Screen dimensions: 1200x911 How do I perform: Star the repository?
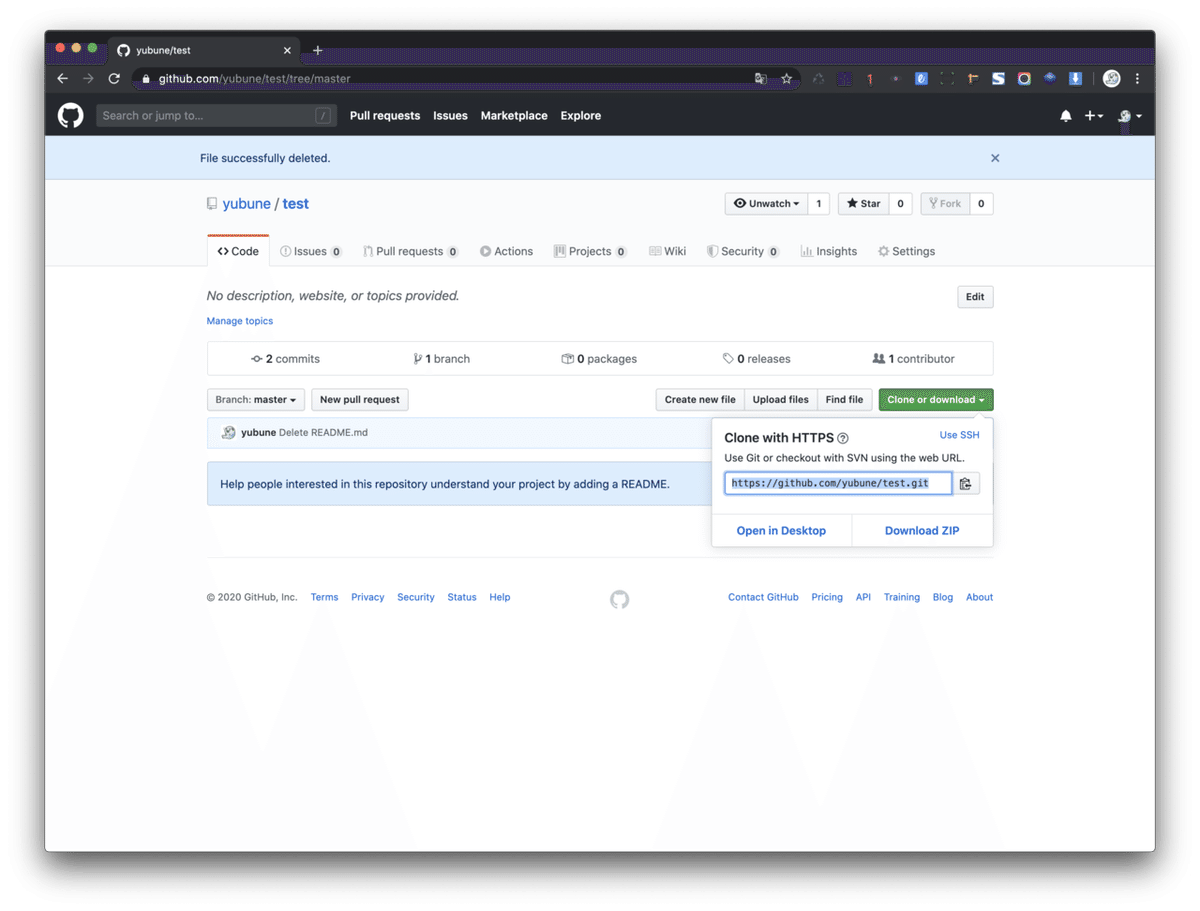[x=863, y=204]
